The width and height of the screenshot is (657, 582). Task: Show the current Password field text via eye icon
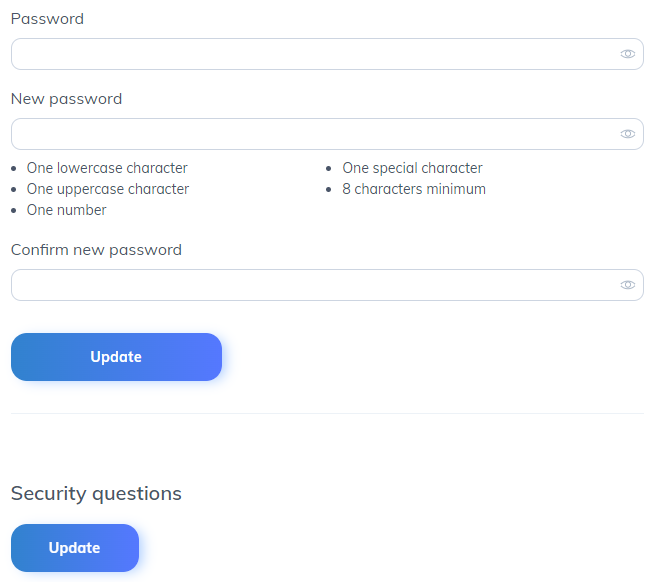click(x=627, y=54)
